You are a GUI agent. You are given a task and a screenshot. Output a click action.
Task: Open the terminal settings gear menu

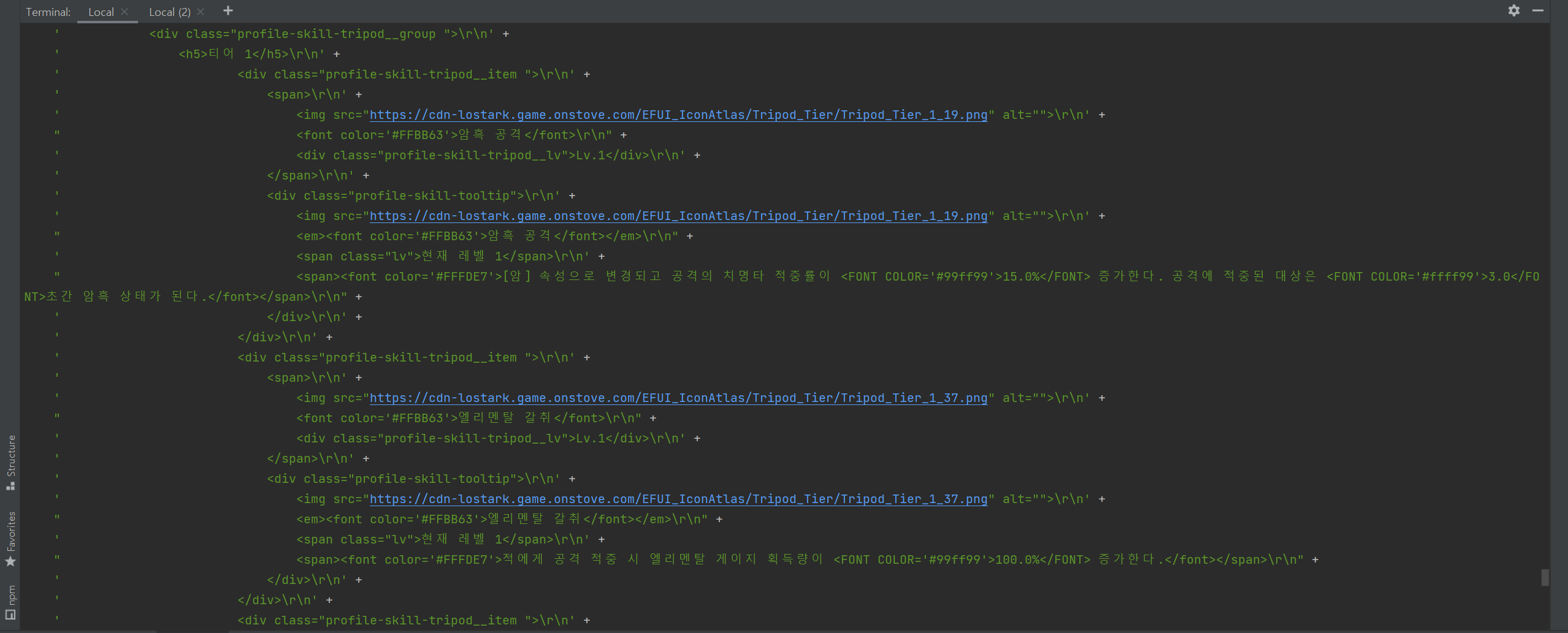coord(1513,10)
